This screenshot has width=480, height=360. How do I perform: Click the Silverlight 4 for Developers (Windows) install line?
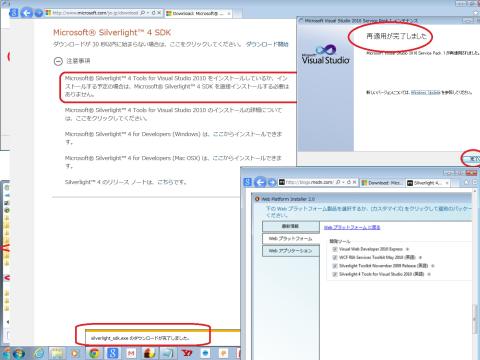173,138
